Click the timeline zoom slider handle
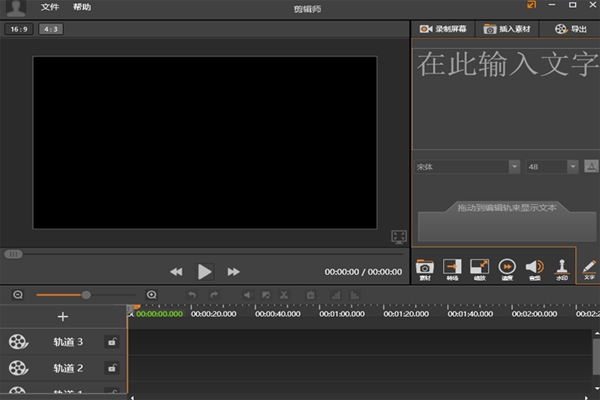The height and width of the screenshot is (400, 600). pyautogui.click(x=86, y=295)
